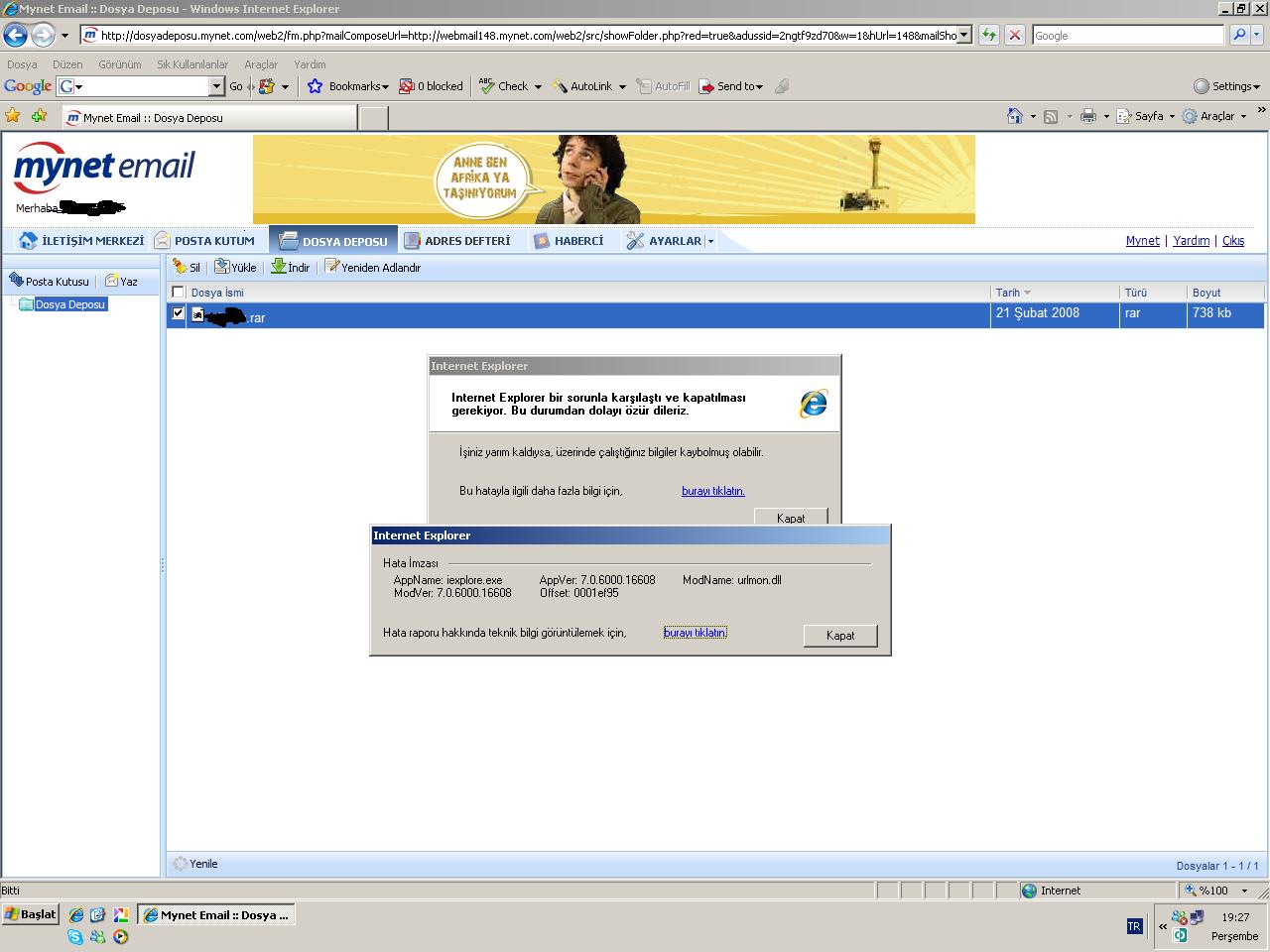Open the search provider dropdown arrow

[1256, 35]
